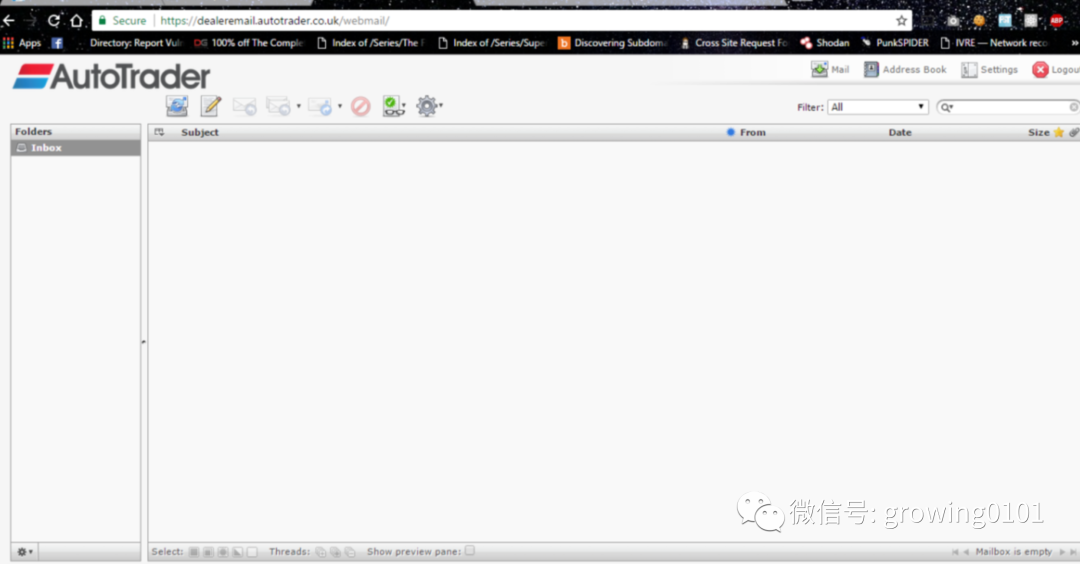Open the Filter dropdown set to All

(878, 107)
